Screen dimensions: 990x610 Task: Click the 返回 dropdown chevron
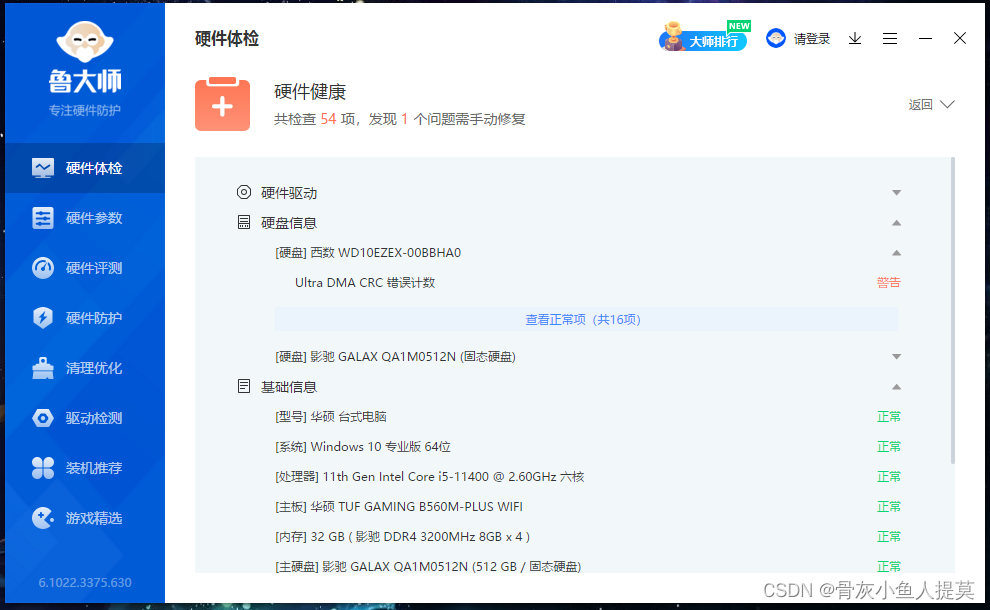947,104
